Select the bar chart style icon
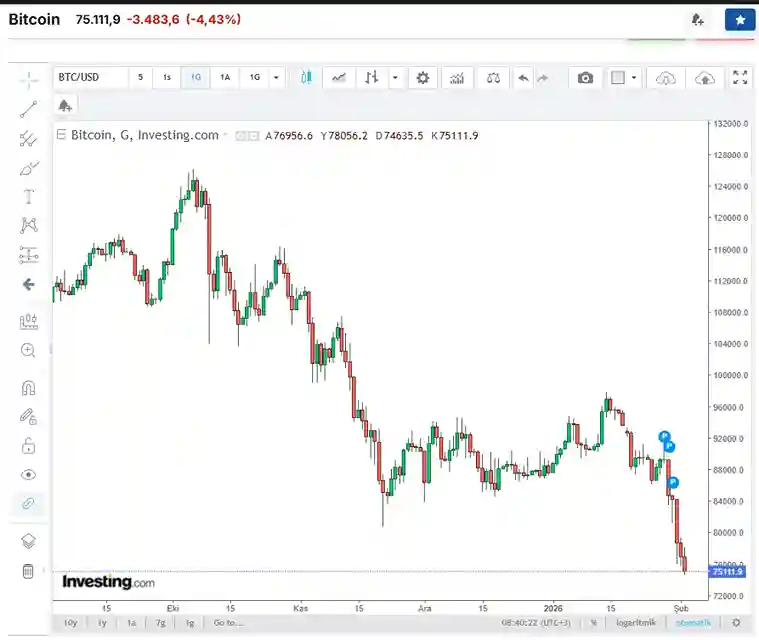 372,77
